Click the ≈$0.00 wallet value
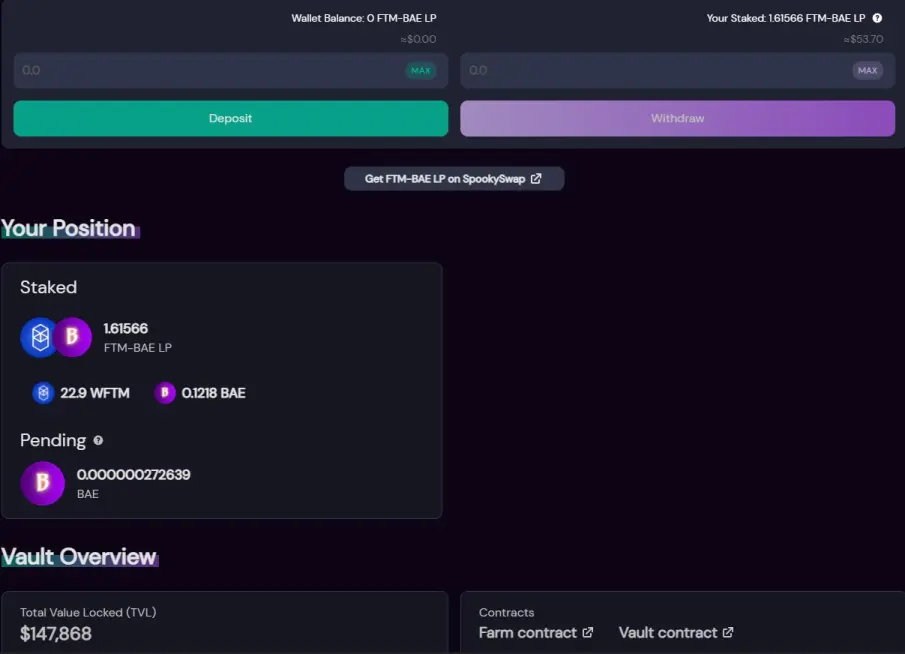 click(418, 39)
